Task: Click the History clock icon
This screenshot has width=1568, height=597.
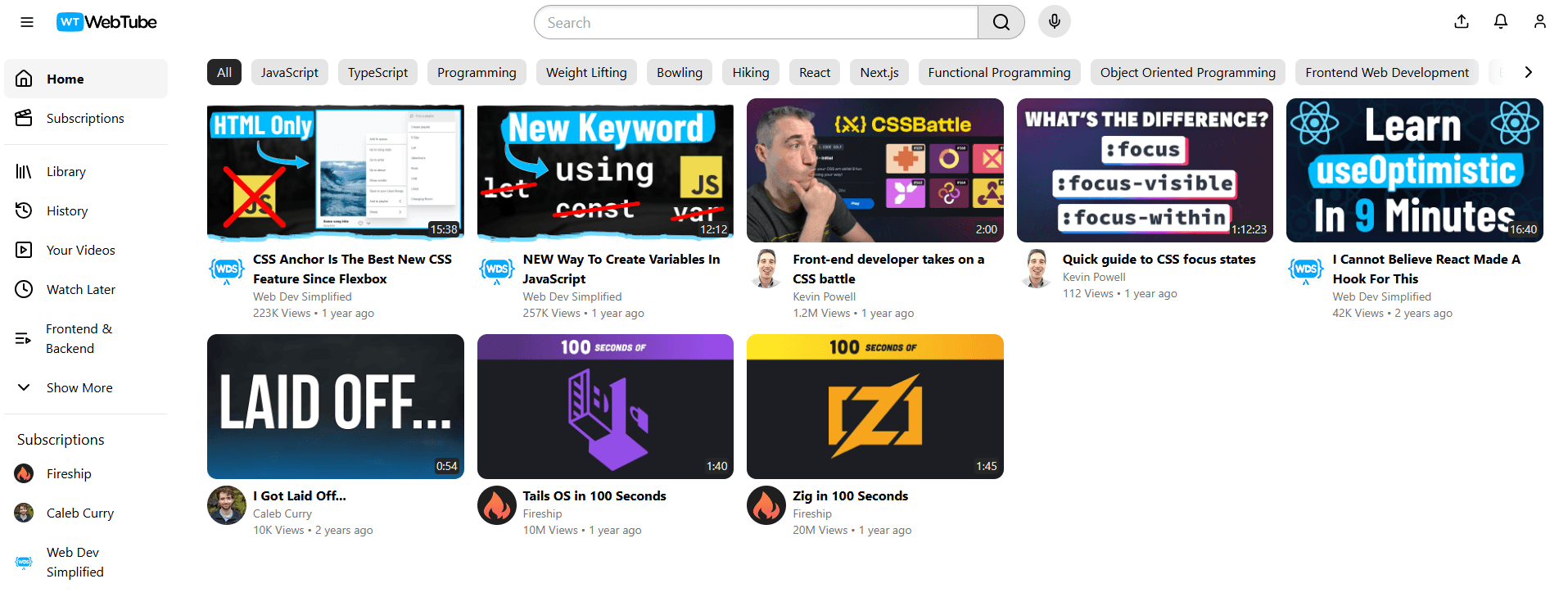Action: pyautogui.click(x=24, y=210)
